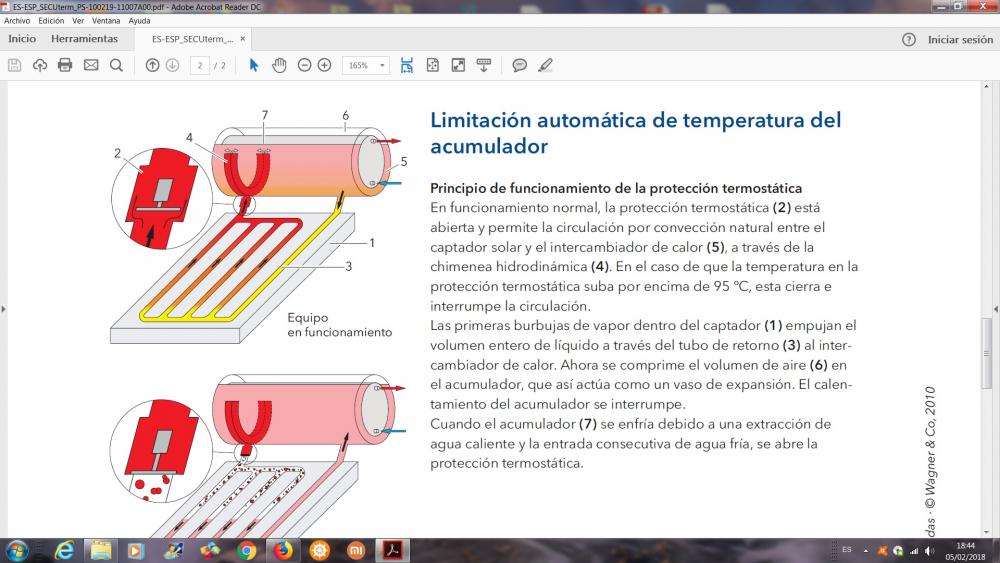
Task: Click the ES language indicator in tray
Action: point(847,550)
